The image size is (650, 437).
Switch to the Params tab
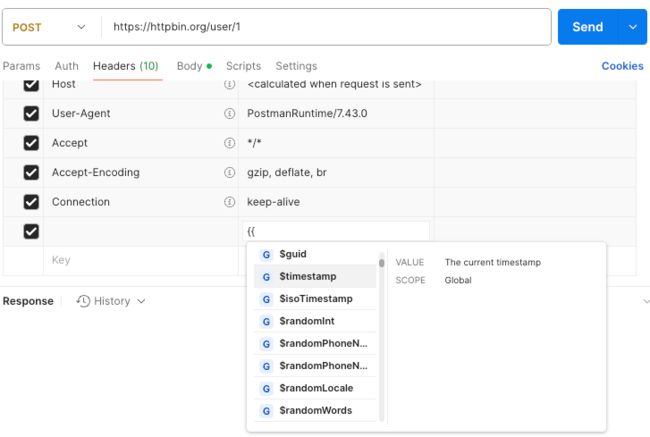pos(22,66)
